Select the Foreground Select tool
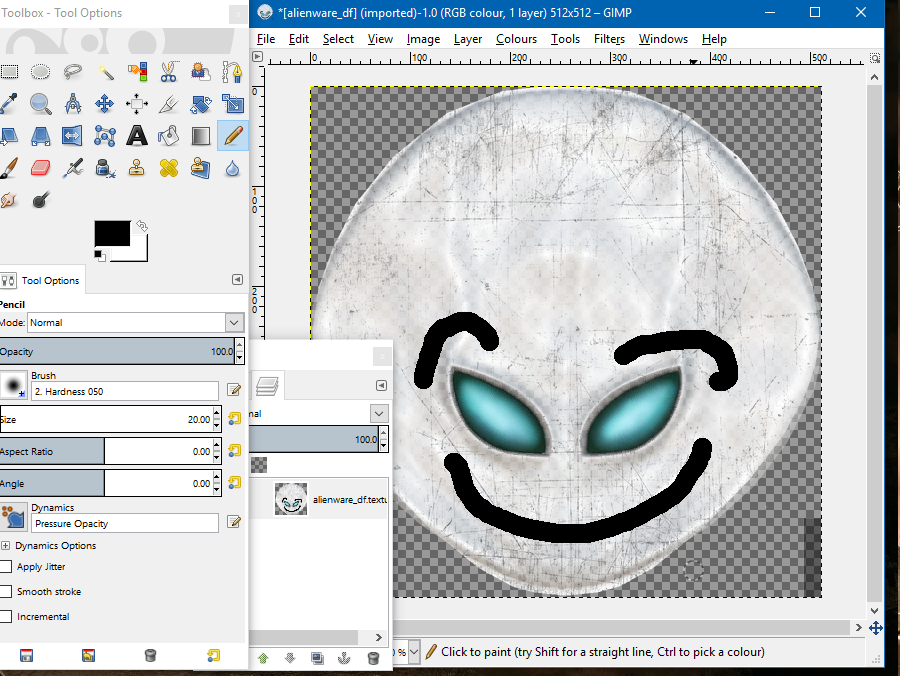 [x=200, y=72]
